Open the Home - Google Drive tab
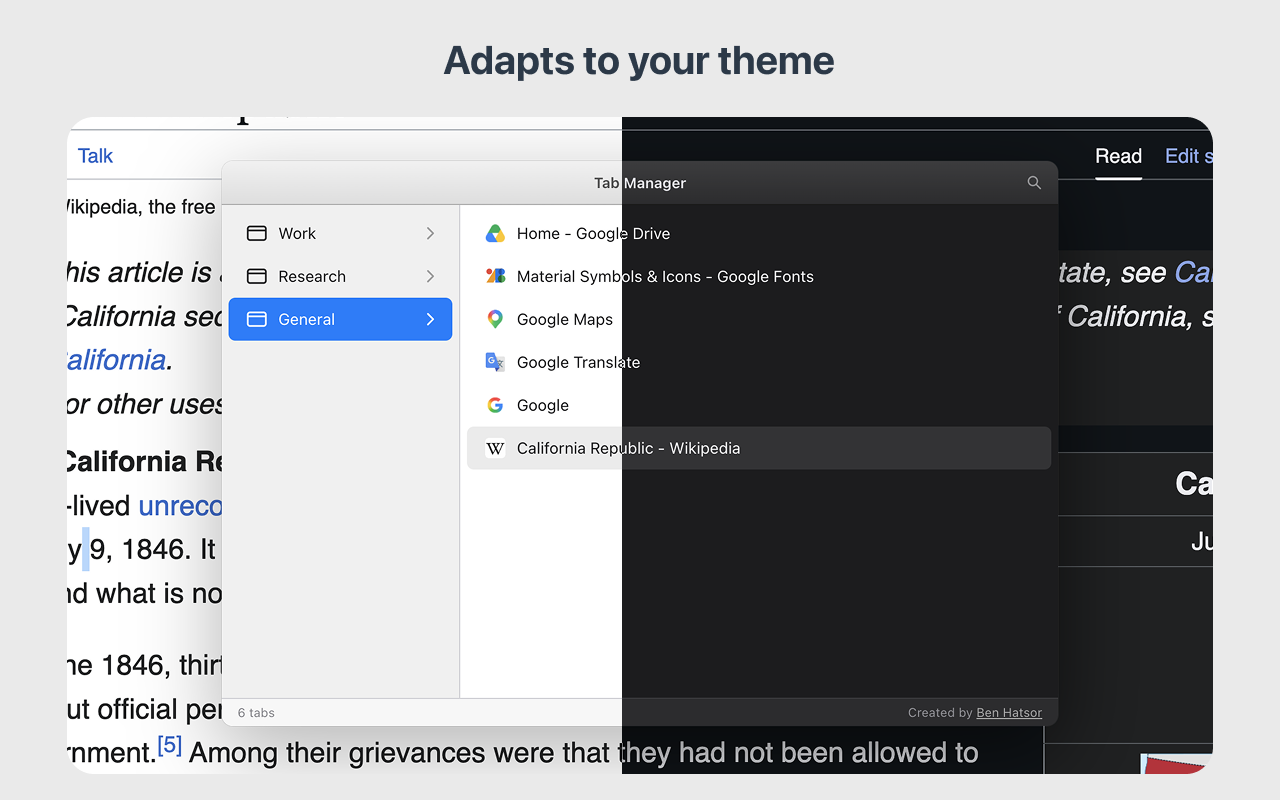This screenshot has width=1280, height=800. point(759,233)
